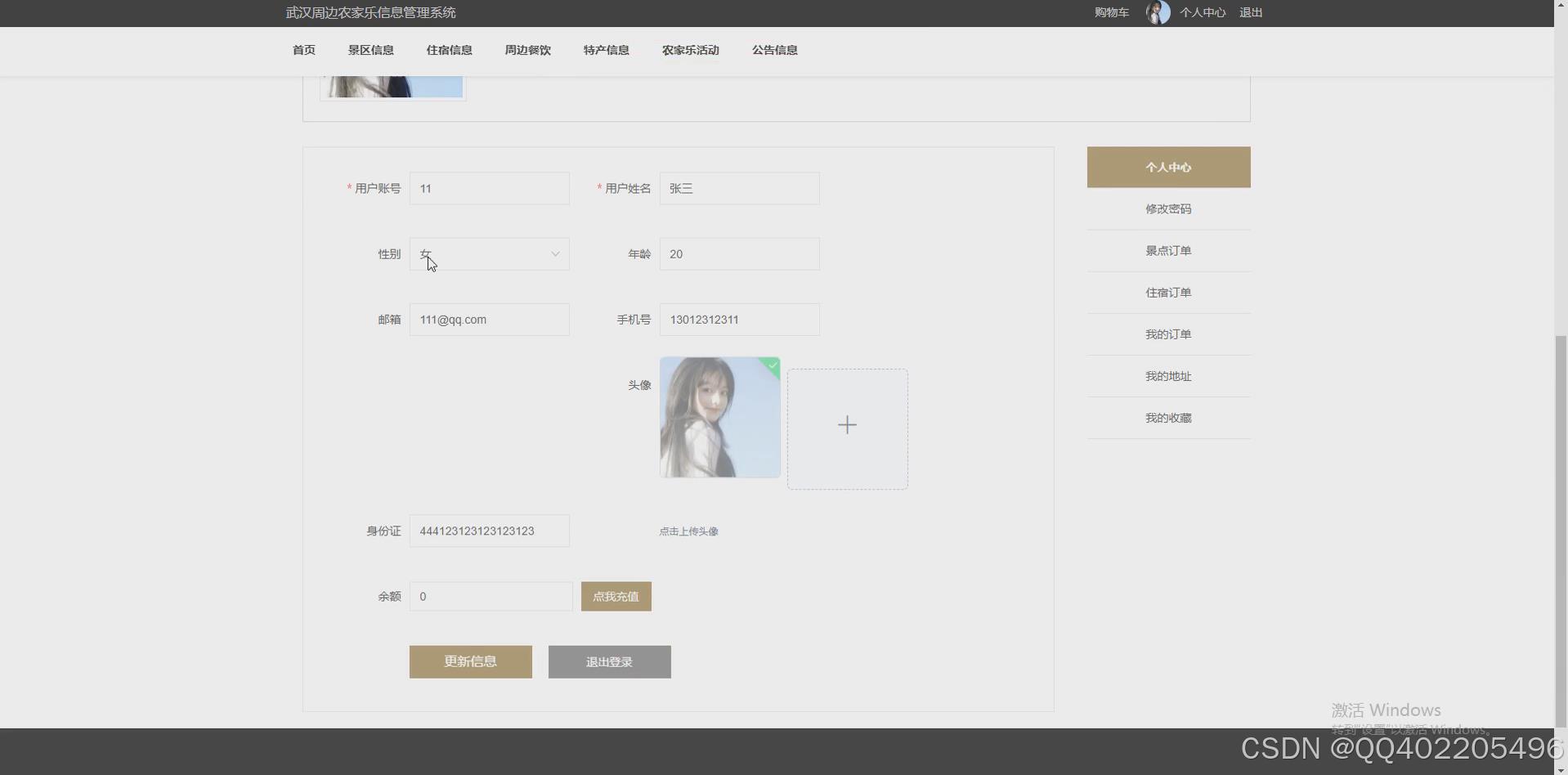Go to the 首页 homepage
This screenshot has height=775, width=1568.
(302, 50)
